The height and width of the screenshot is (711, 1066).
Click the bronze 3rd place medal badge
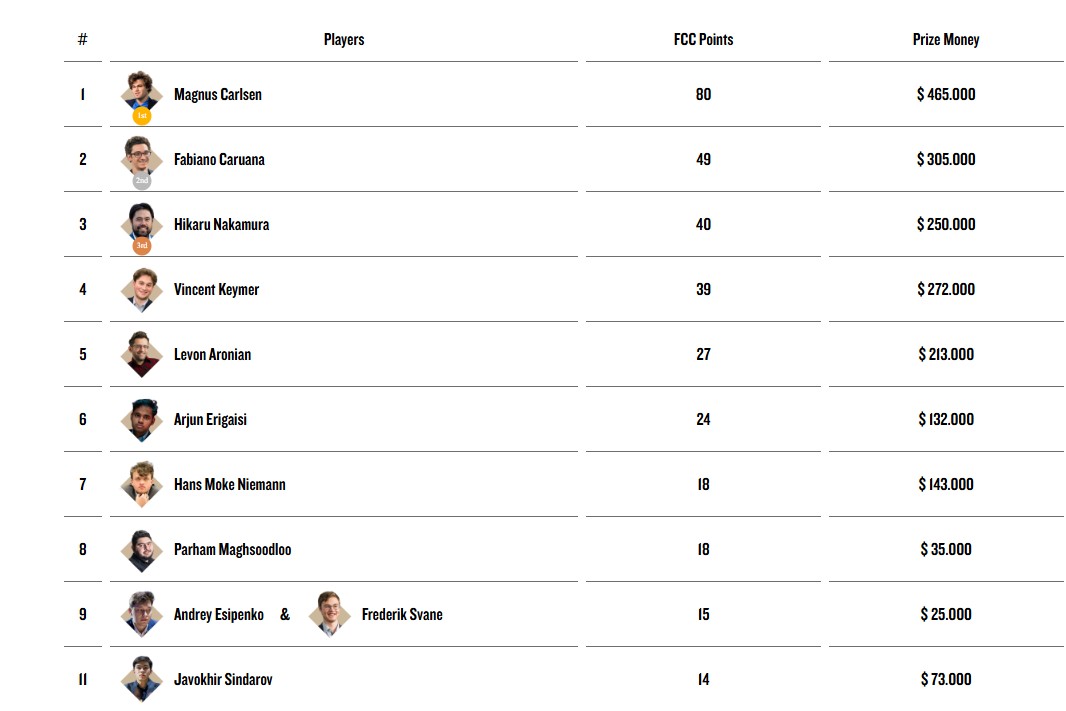tap(142, 246)
